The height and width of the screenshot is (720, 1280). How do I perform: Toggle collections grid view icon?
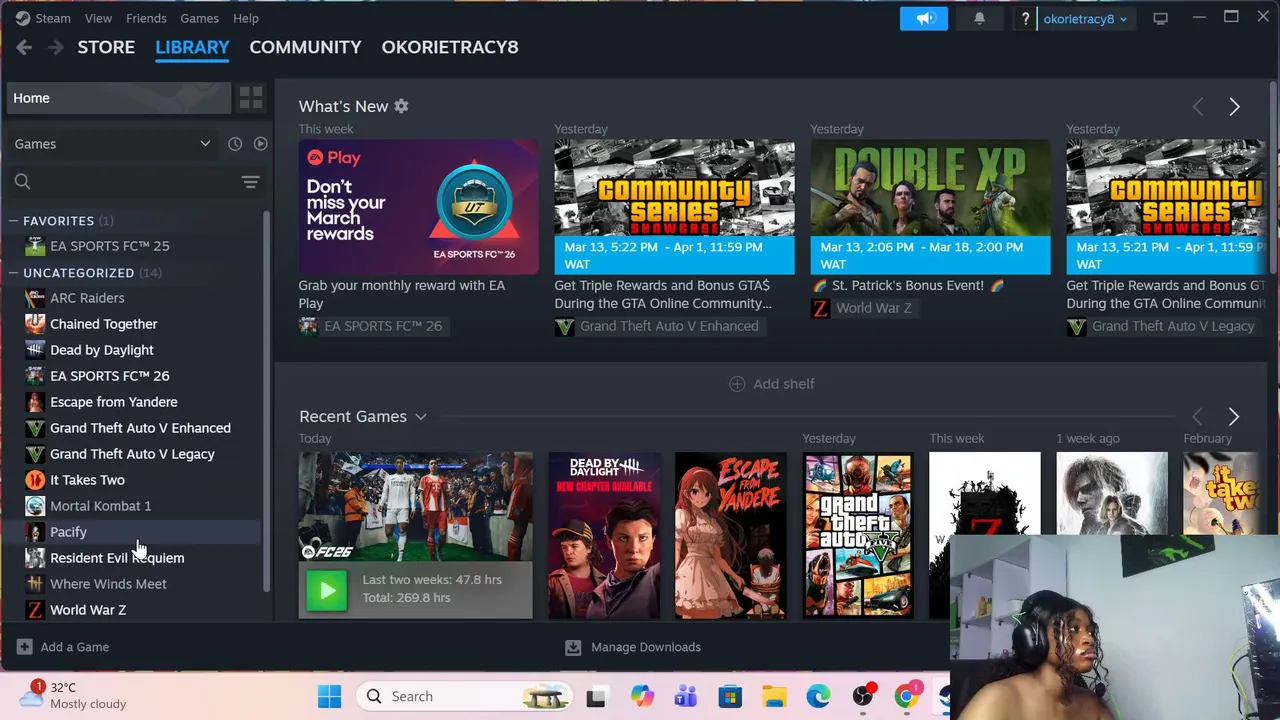point(250,97)
